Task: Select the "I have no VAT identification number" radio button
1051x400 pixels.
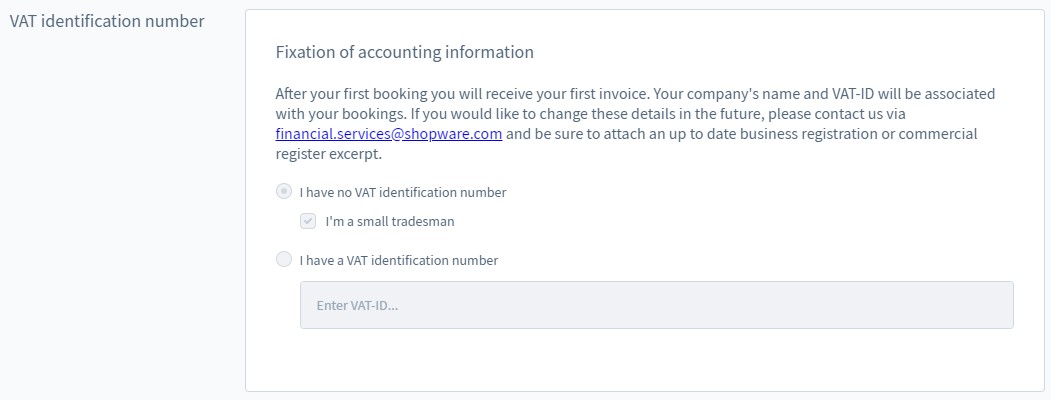Action: [x=284, y=192]
